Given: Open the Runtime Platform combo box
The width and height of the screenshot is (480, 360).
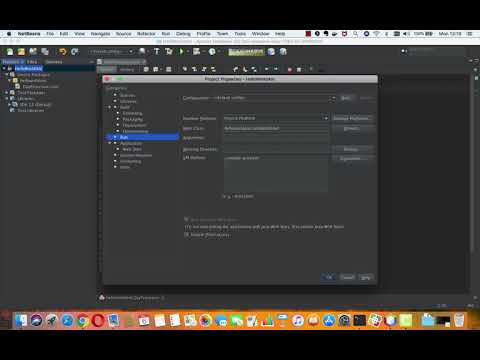Looking at the screenshot, I should click(x=276, y=118).
